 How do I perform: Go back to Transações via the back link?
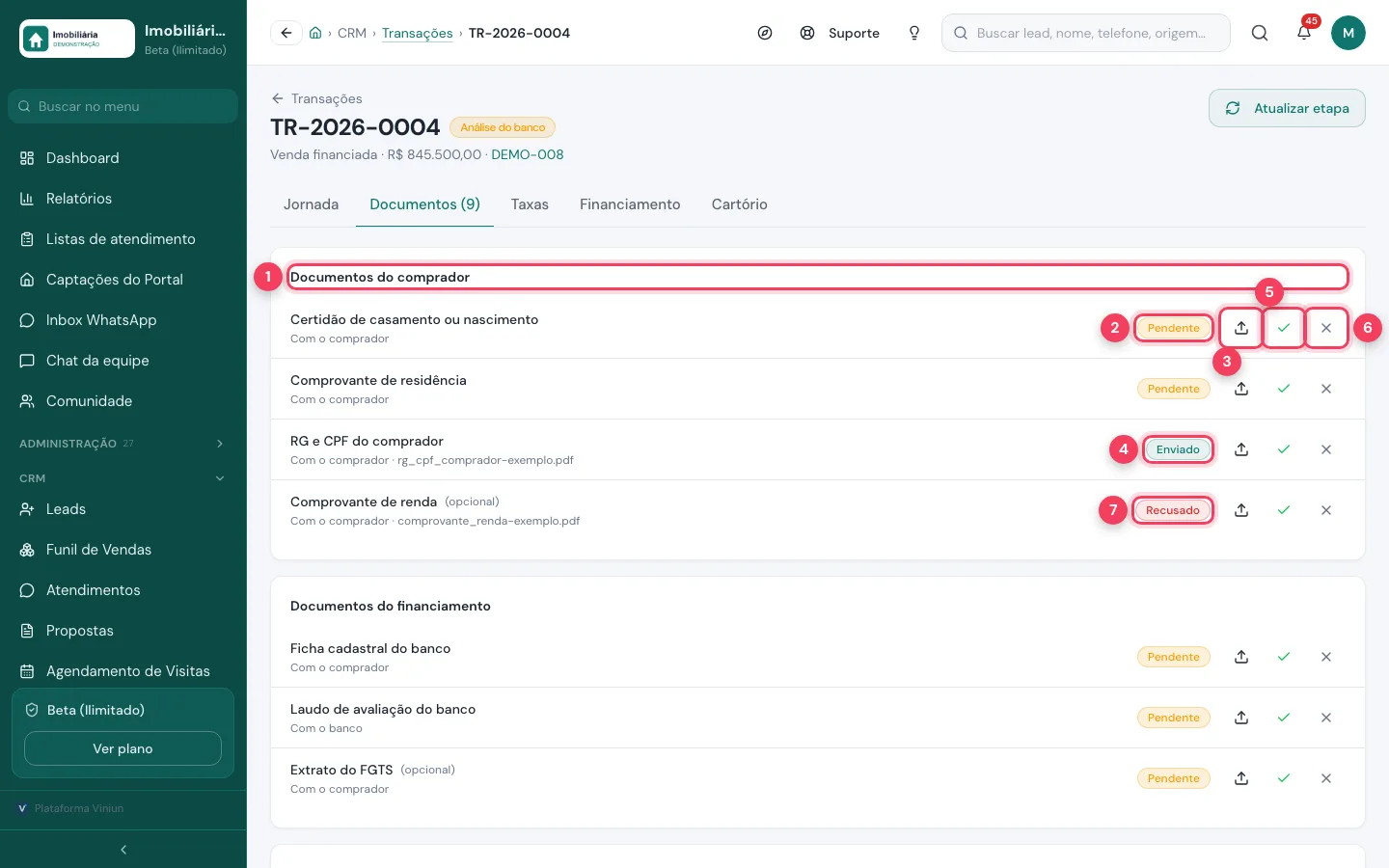coord(316,98)
